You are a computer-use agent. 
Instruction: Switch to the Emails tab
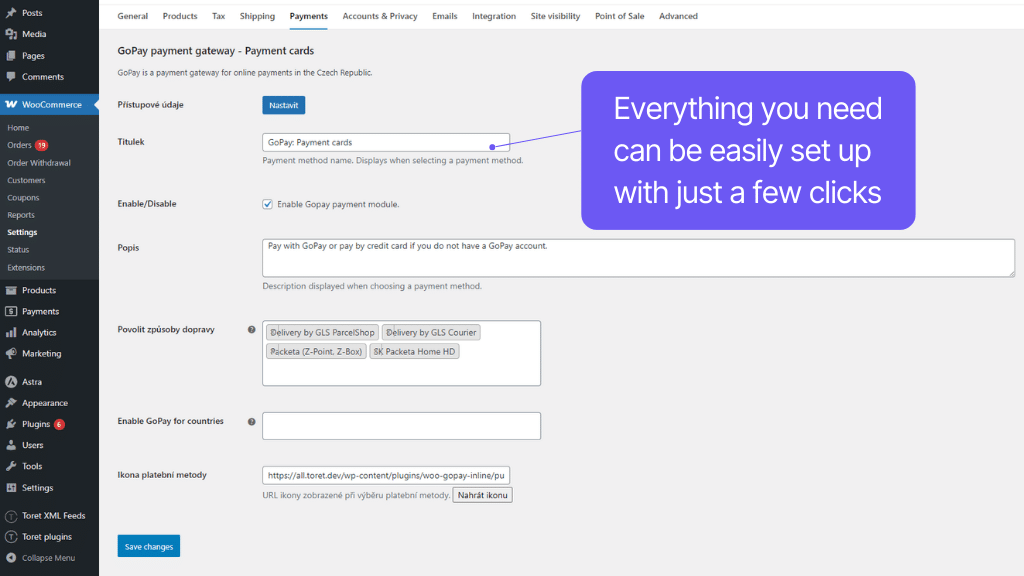pyautogui.click(x=444, y=16)
